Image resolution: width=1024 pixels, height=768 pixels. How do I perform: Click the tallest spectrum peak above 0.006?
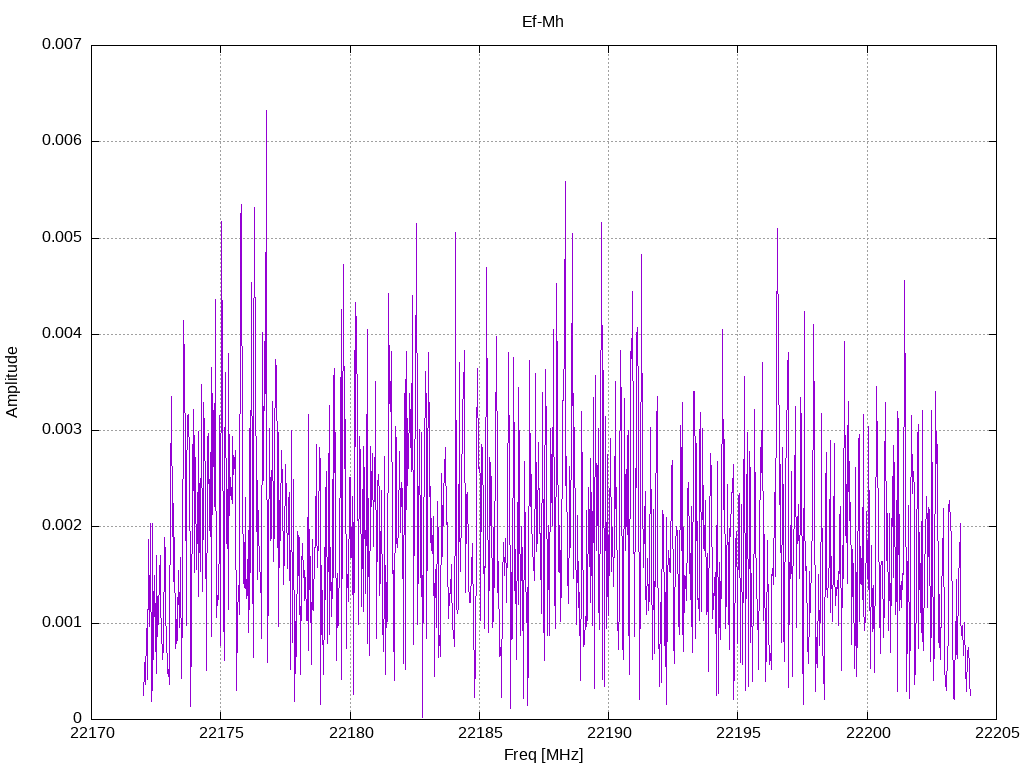(x=266, y=111)
